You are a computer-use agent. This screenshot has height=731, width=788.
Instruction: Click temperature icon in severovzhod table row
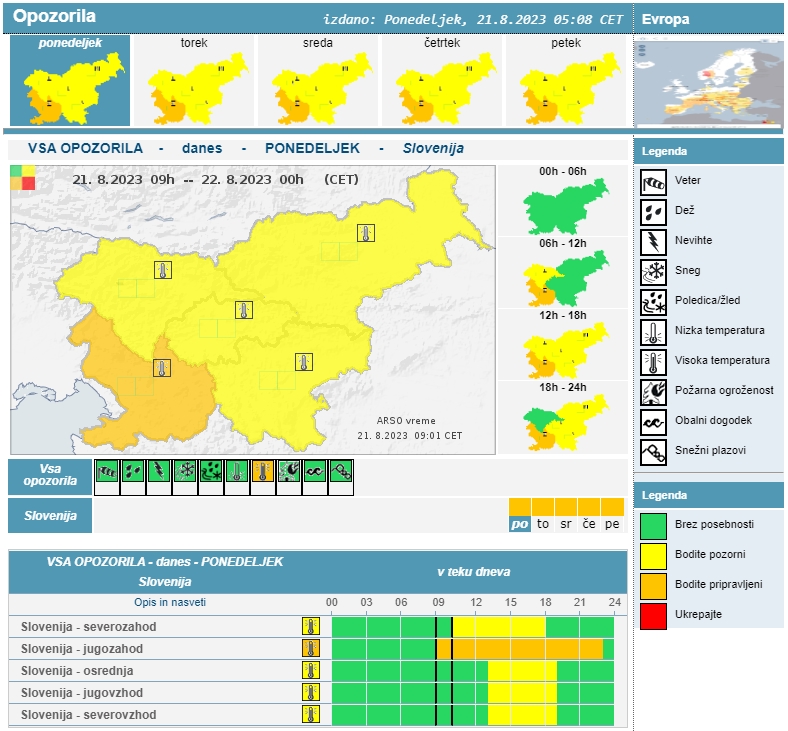(x=311, y=714)
